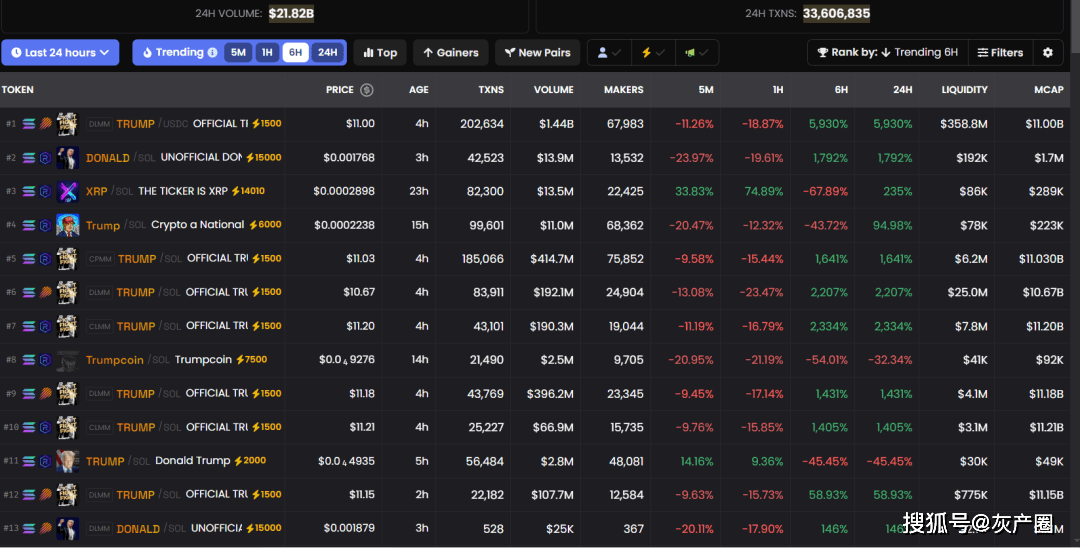The height and width of the screenshot is (548, 1080).
Task: Click the CLMM badge in row #7
Action: coord(99,326)
